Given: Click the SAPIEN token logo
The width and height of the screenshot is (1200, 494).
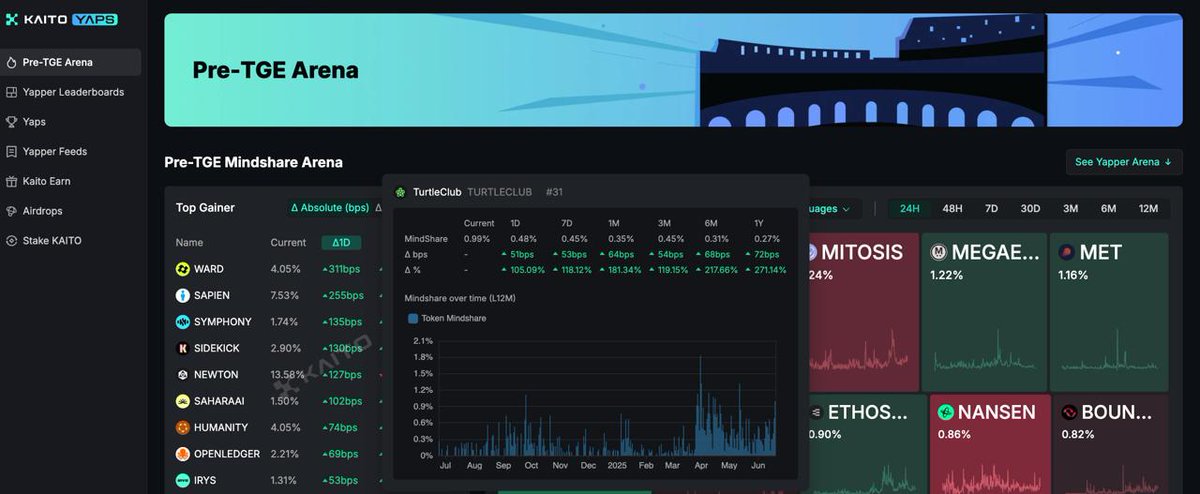Looking at the screenshot, I should 183,295.
